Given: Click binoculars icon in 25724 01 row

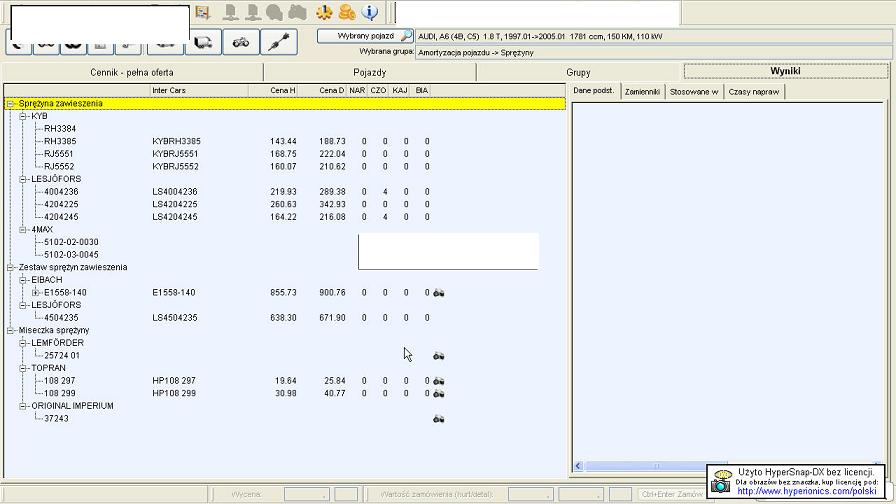Looking at the screenshot, I should coord(439,356).
